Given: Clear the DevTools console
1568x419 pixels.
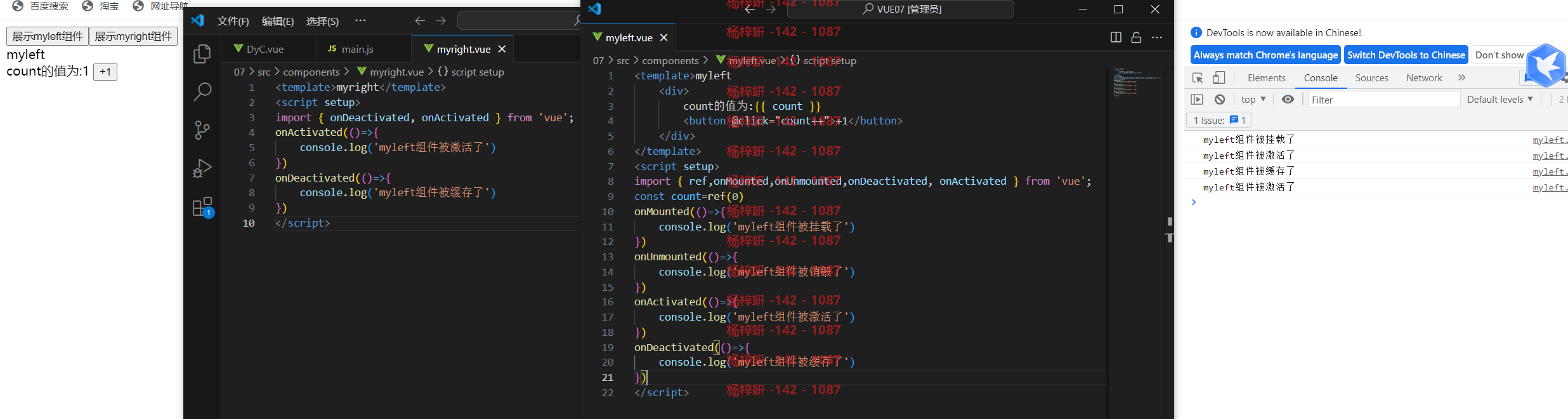Looking at the screenshot, I should 1220,99.
